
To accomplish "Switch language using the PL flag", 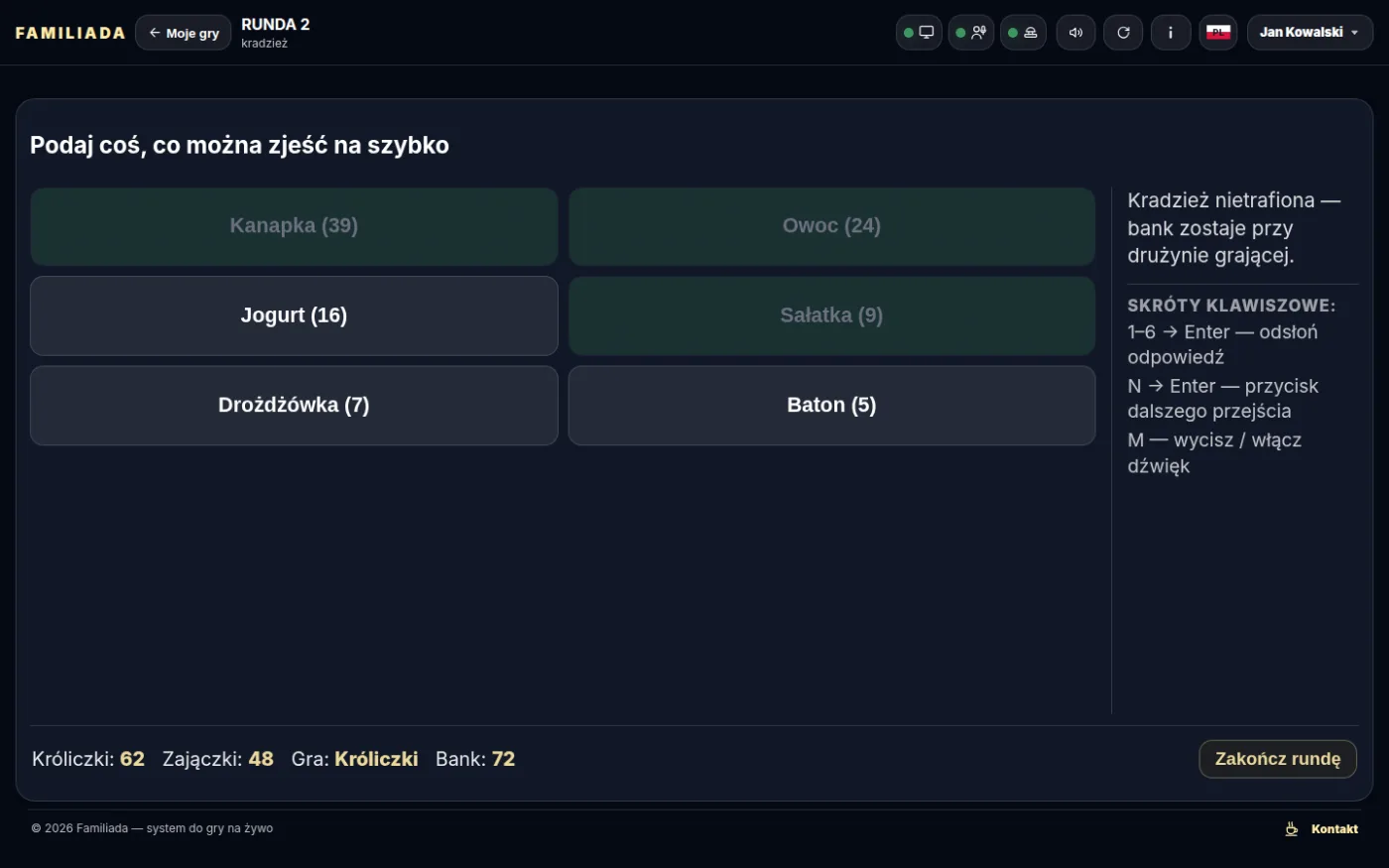I will pyautogui.click(x=1218, y=33).
